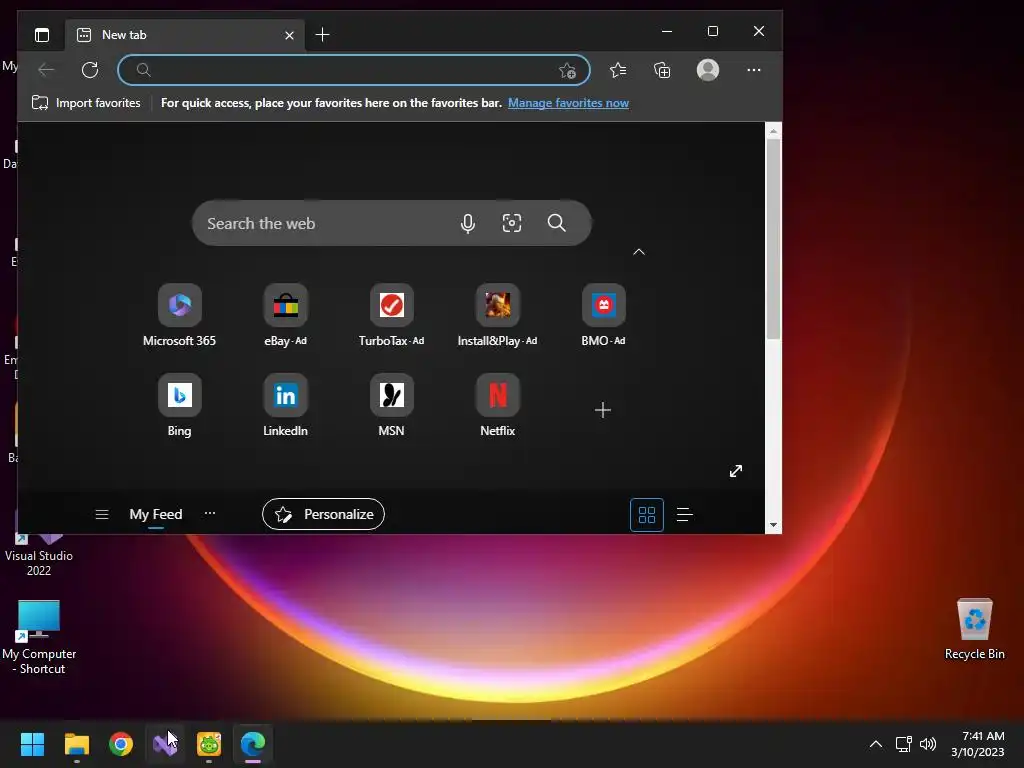Open File Explorer from taskbar
This screenshot has height=768, width=1024.
77,744
